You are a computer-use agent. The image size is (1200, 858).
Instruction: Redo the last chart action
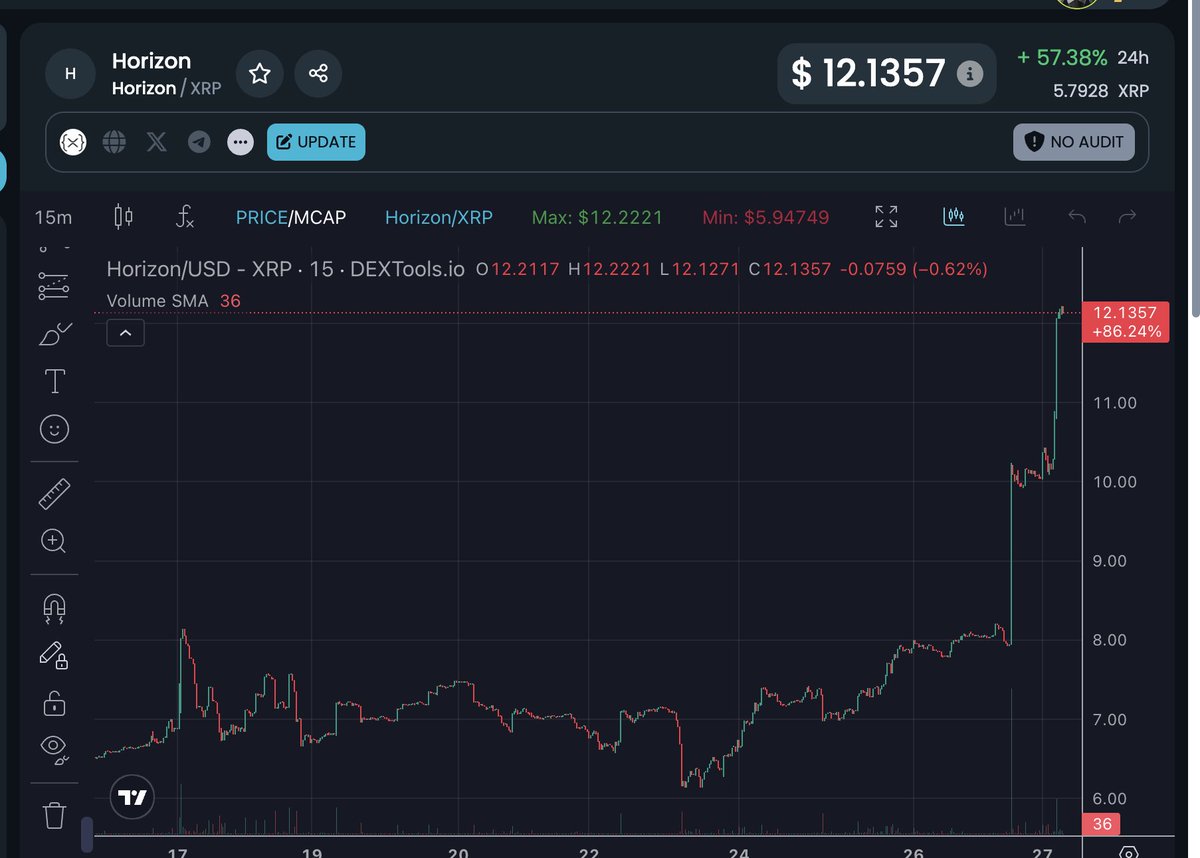point(1127,216)
